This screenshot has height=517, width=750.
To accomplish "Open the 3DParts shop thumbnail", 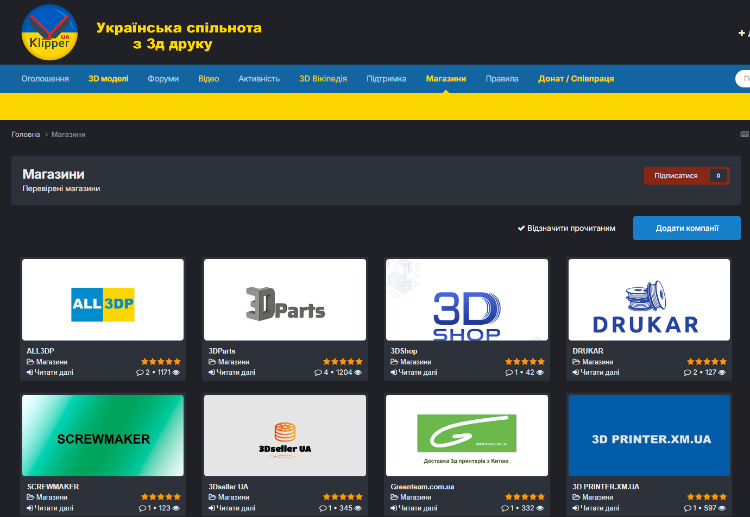I will (285, 300).
